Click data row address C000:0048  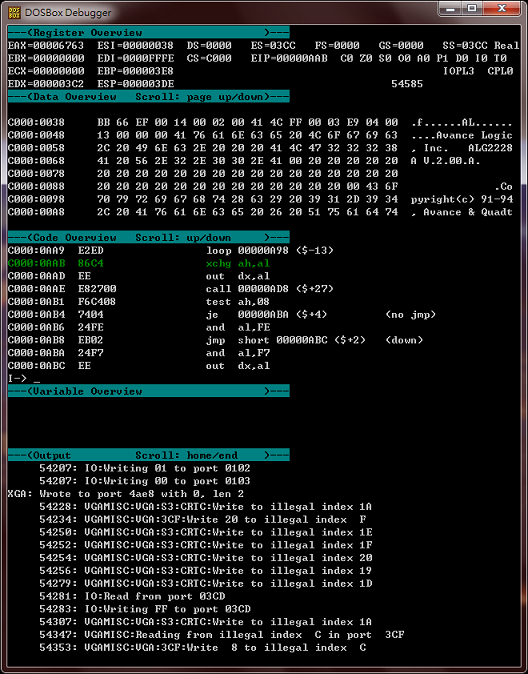point(36,135)
